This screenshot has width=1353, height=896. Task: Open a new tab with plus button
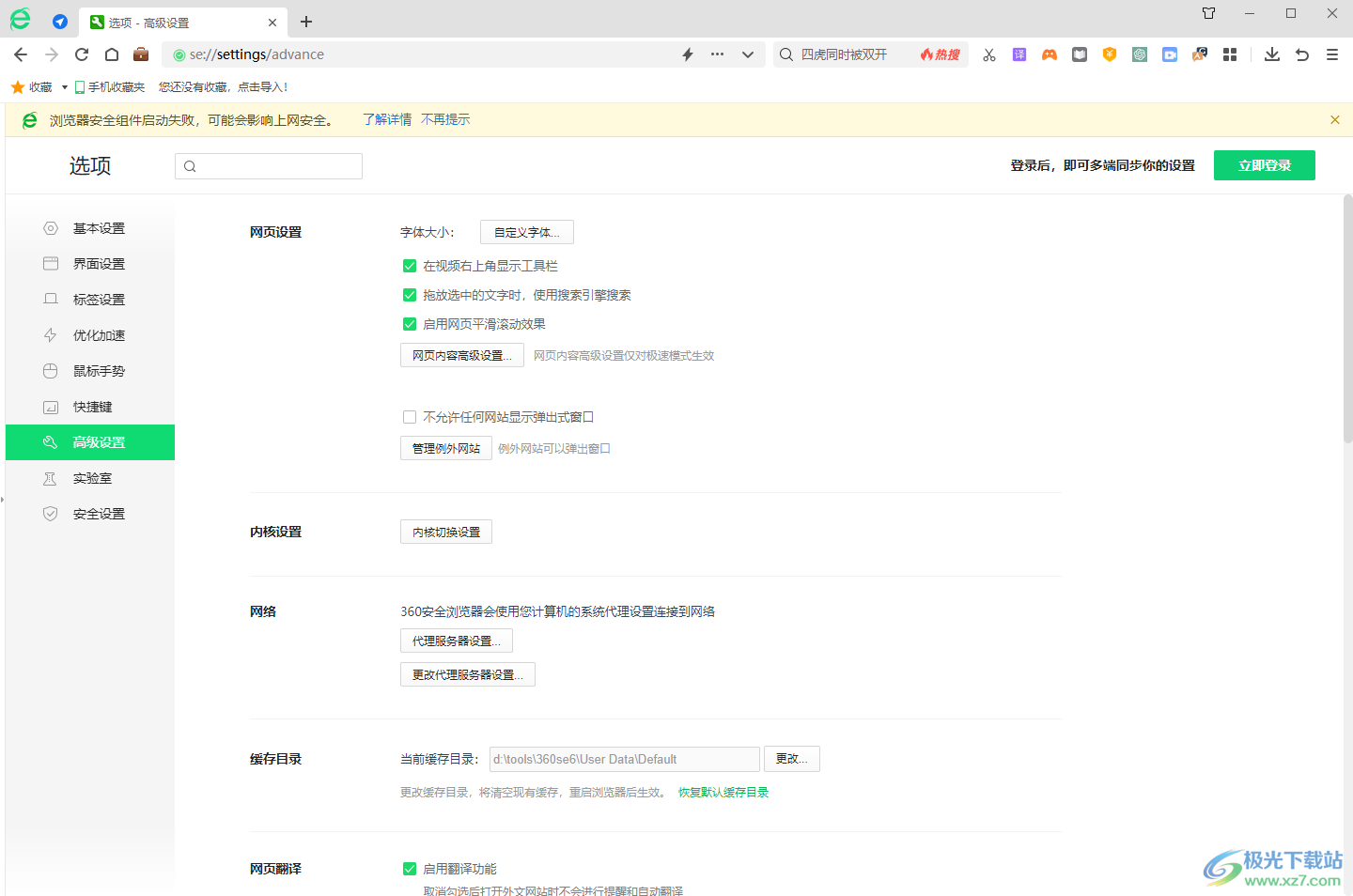coord(306,22)
